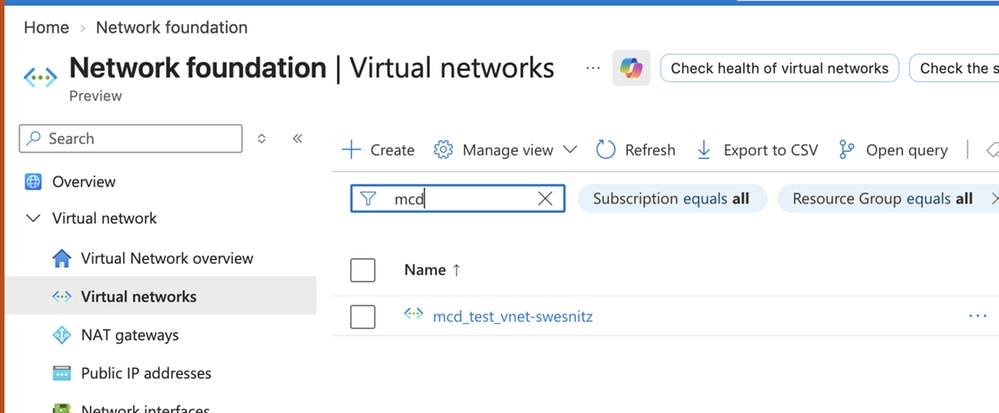Collapse the Virtual network section chevron
This screenshot has height=413, width=999.
click(x=32, y=218)
